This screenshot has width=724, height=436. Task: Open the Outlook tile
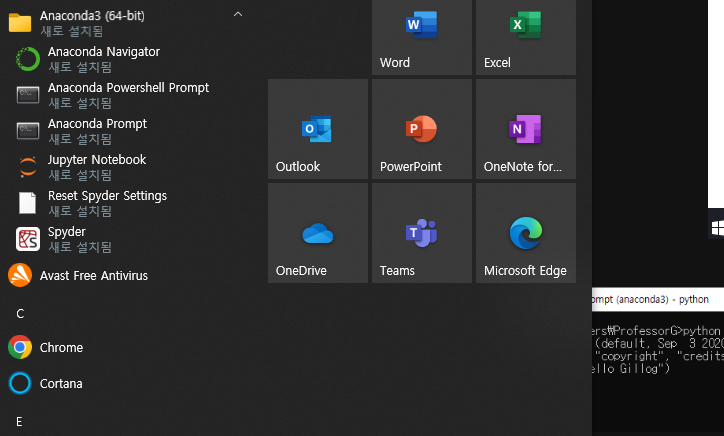[318, 129]
